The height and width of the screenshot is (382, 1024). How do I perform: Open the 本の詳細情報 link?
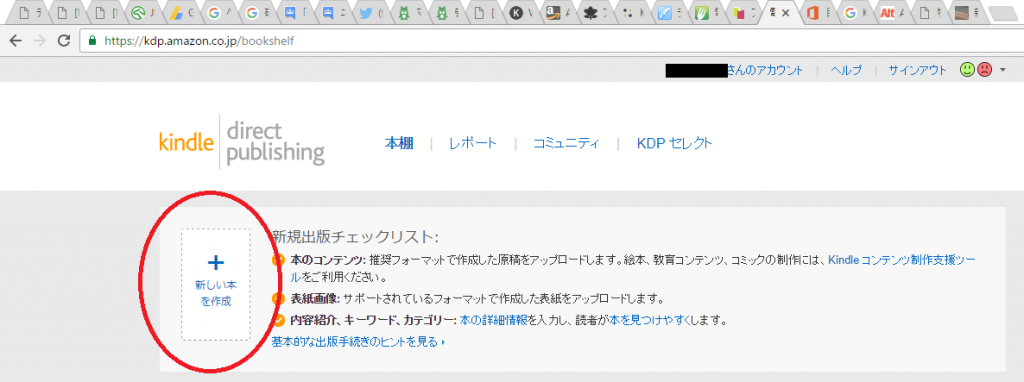(x=493, y=321)
